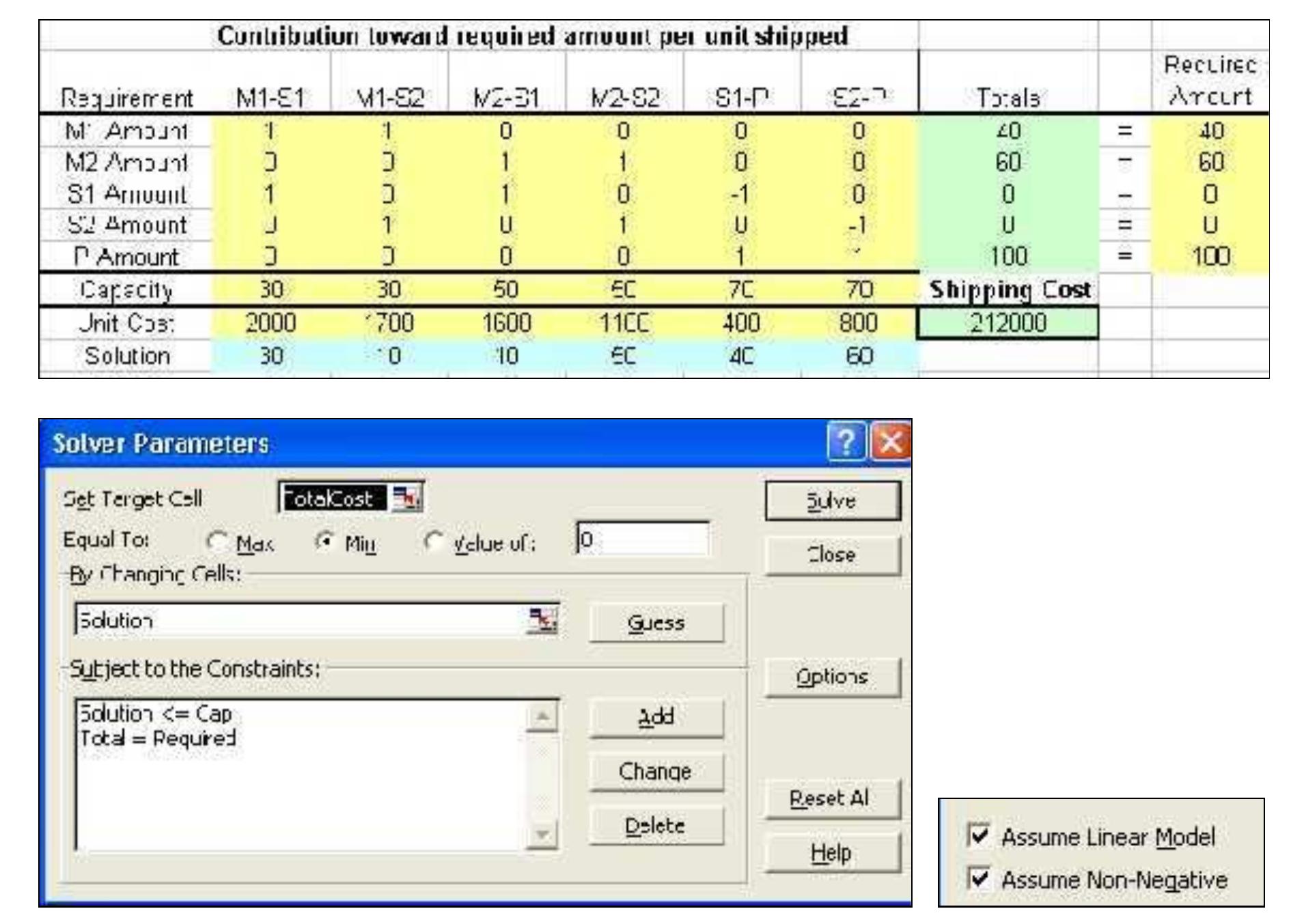
Task: Toggle Assume Linear Model checkbox
Action: [979, 835]
